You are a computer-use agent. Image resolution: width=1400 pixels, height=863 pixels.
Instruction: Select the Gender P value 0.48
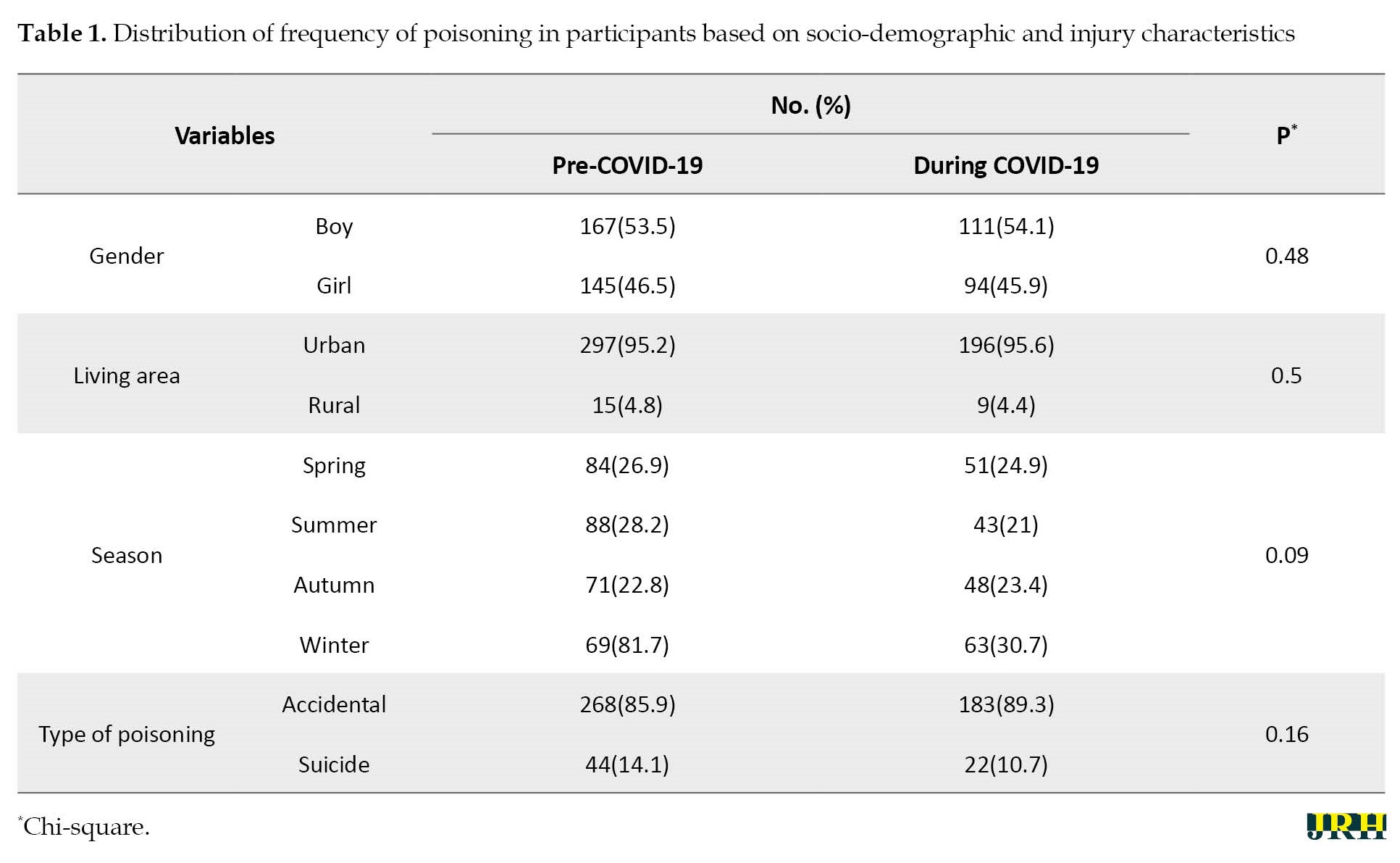coord(1286,256)
